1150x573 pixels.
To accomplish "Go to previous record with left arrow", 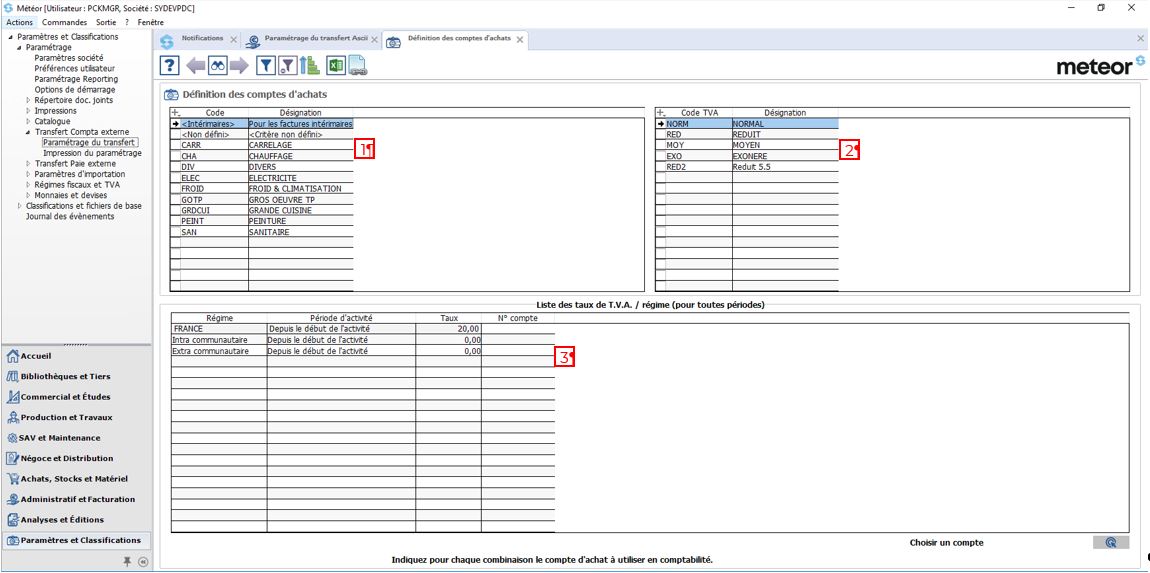I will 196,66.
